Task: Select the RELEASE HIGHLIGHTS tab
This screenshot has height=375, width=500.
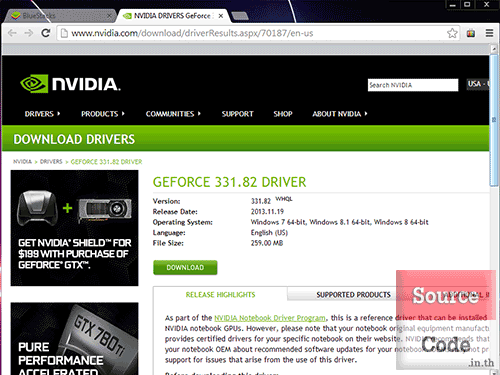Action: point(220,295)
